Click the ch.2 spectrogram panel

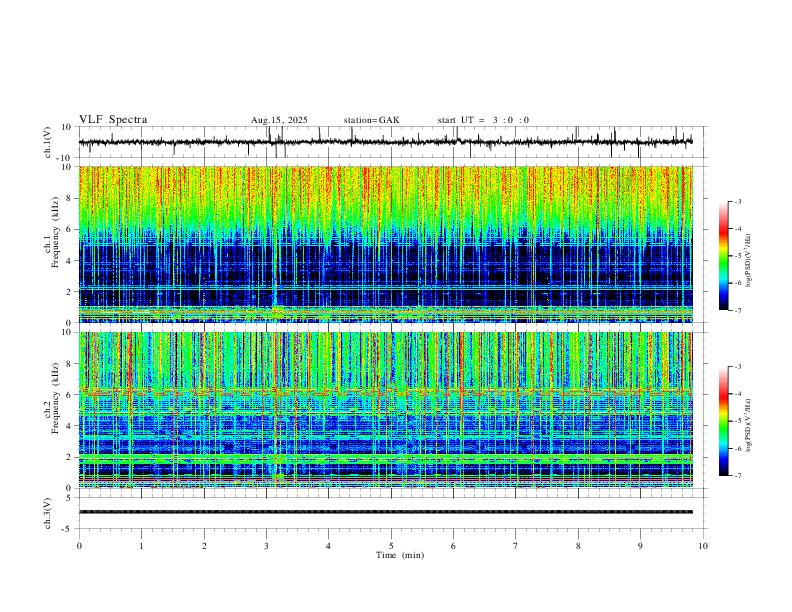tap(386, 410)
